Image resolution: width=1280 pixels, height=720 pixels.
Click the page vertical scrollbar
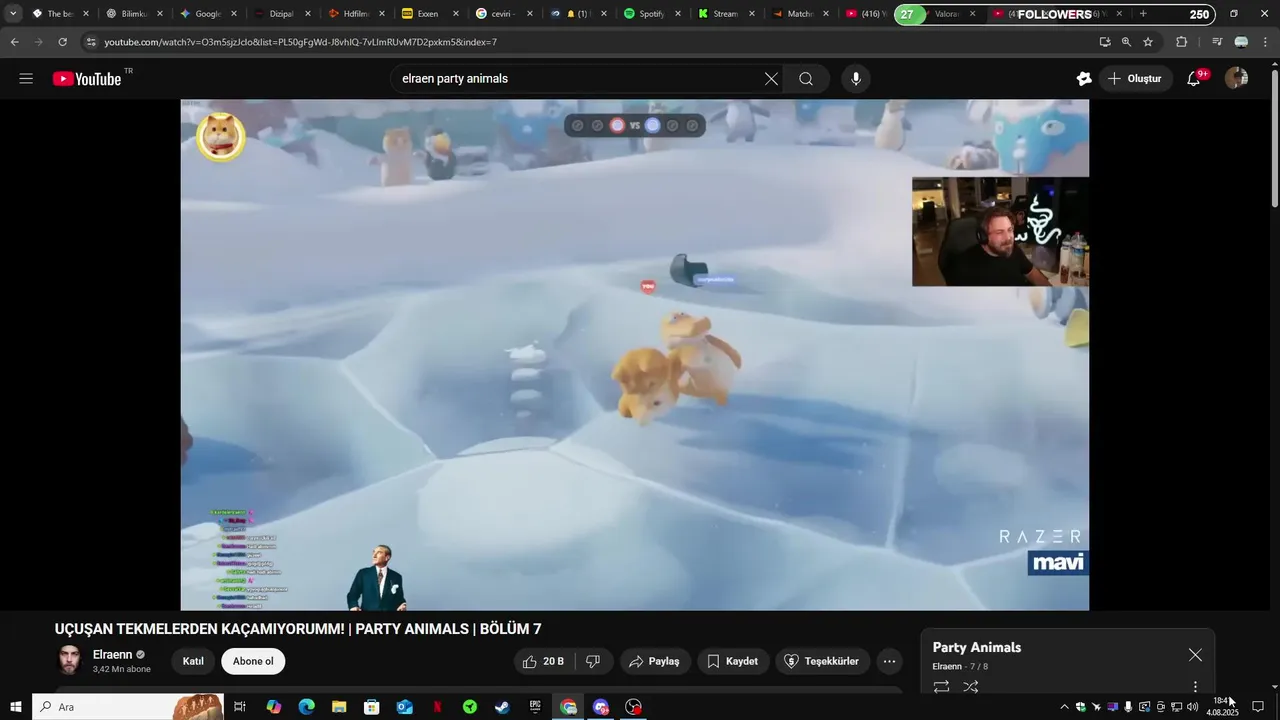pos(1274,138)
